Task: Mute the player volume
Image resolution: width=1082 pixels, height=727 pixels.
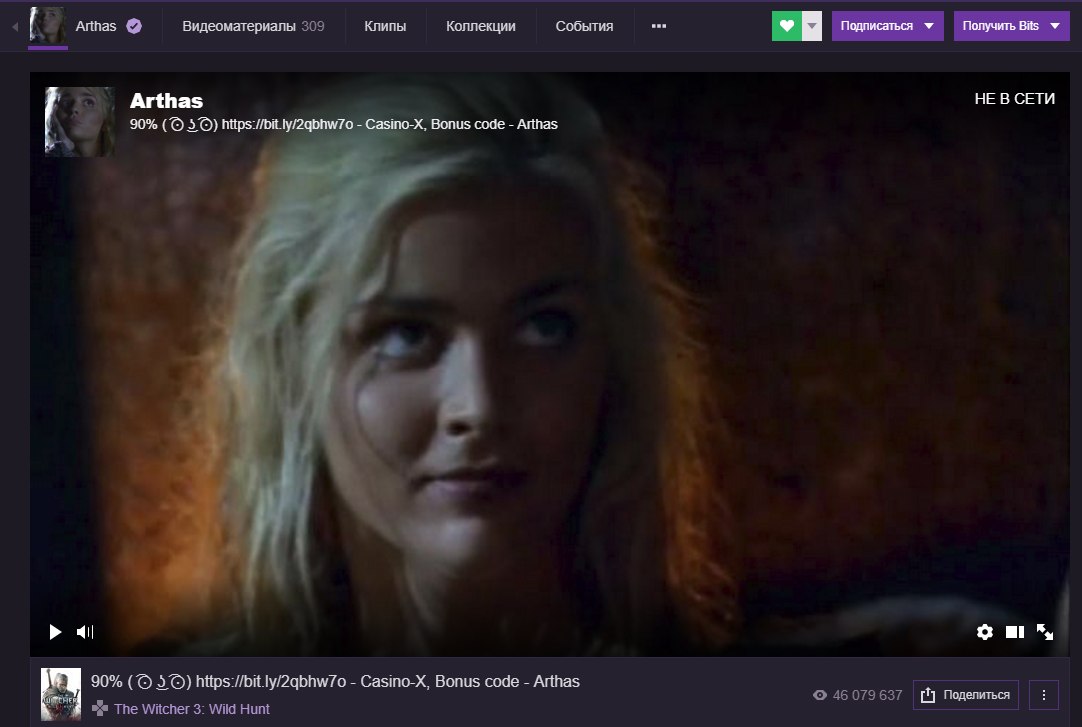Action: point(85,632)
